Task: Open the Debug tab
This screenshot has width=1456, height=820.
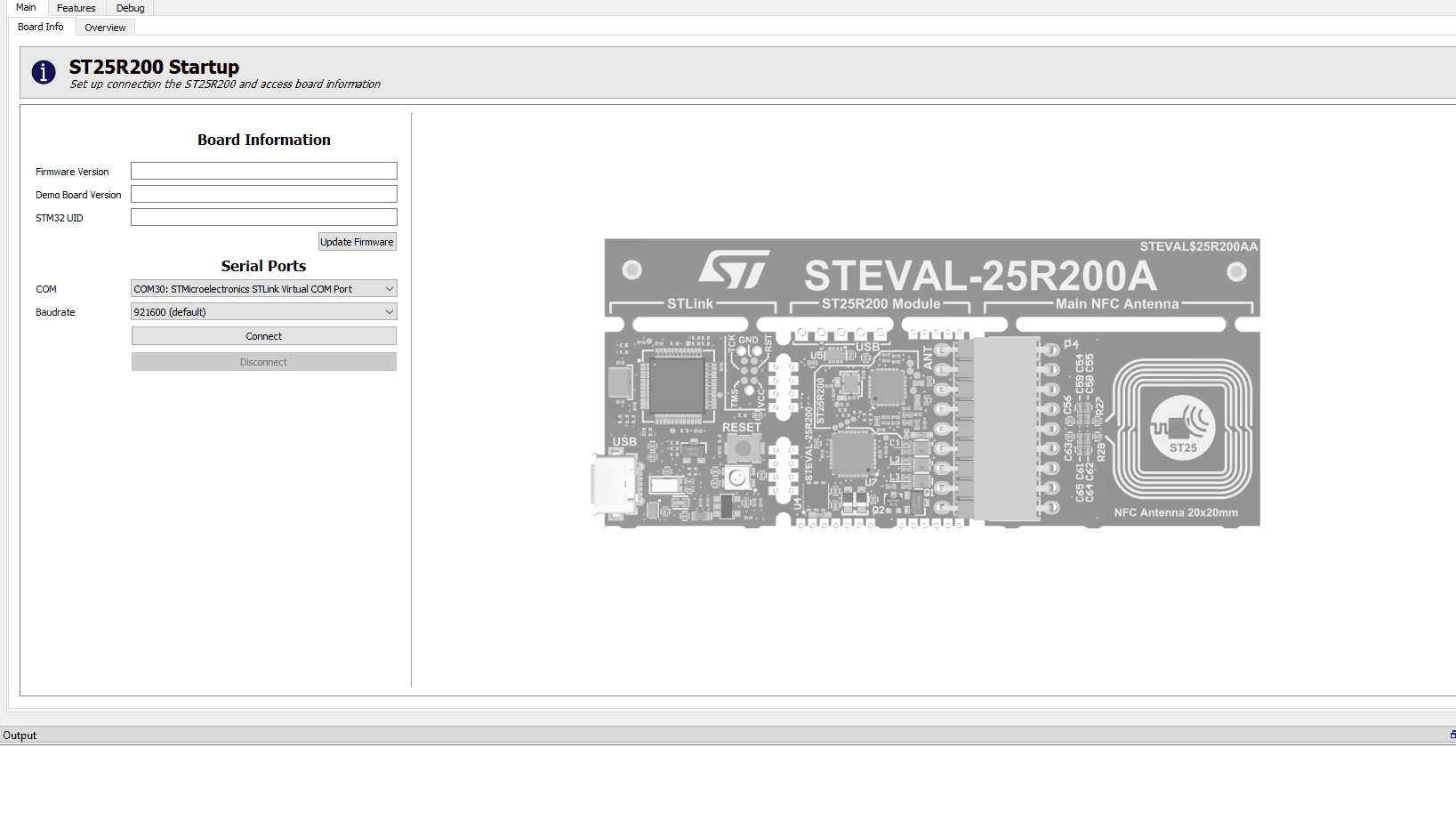Action: [130, 8]
